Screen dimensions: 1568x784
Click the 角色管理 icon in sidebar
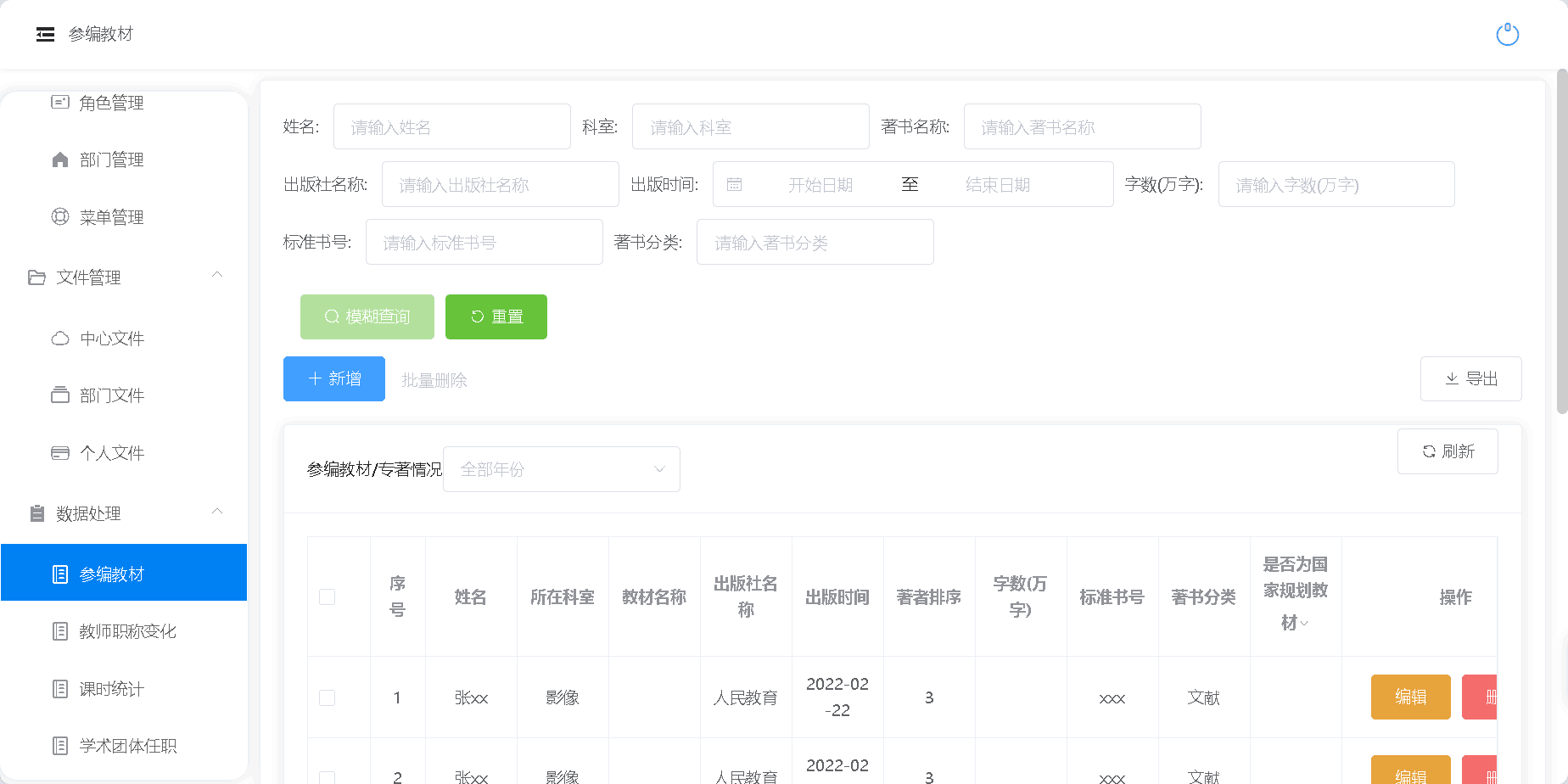coord(60,102)
